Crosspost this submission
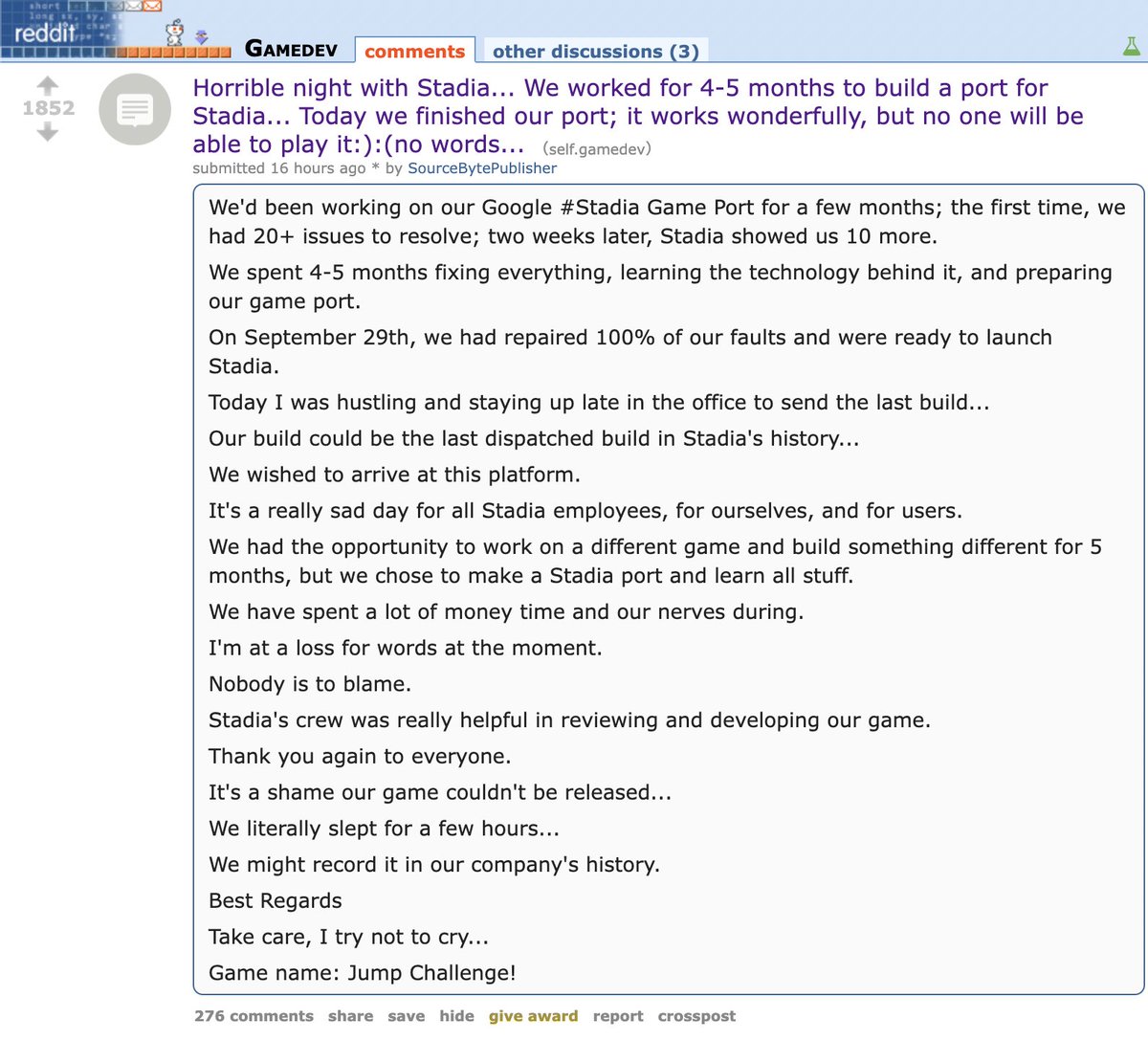The width and height of the screenshot is (1148, 1040). tap(696, 1016)
